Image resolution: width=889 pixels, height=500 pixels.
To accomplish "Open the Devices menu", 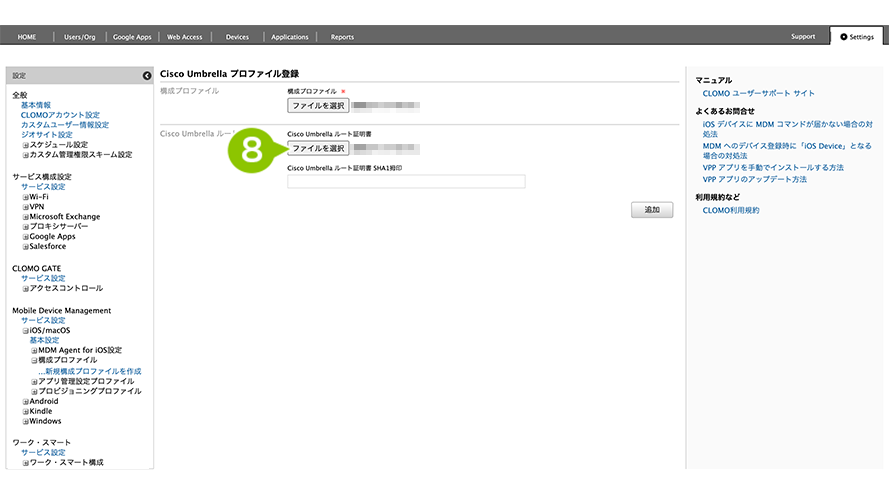I will pos(237,37).
